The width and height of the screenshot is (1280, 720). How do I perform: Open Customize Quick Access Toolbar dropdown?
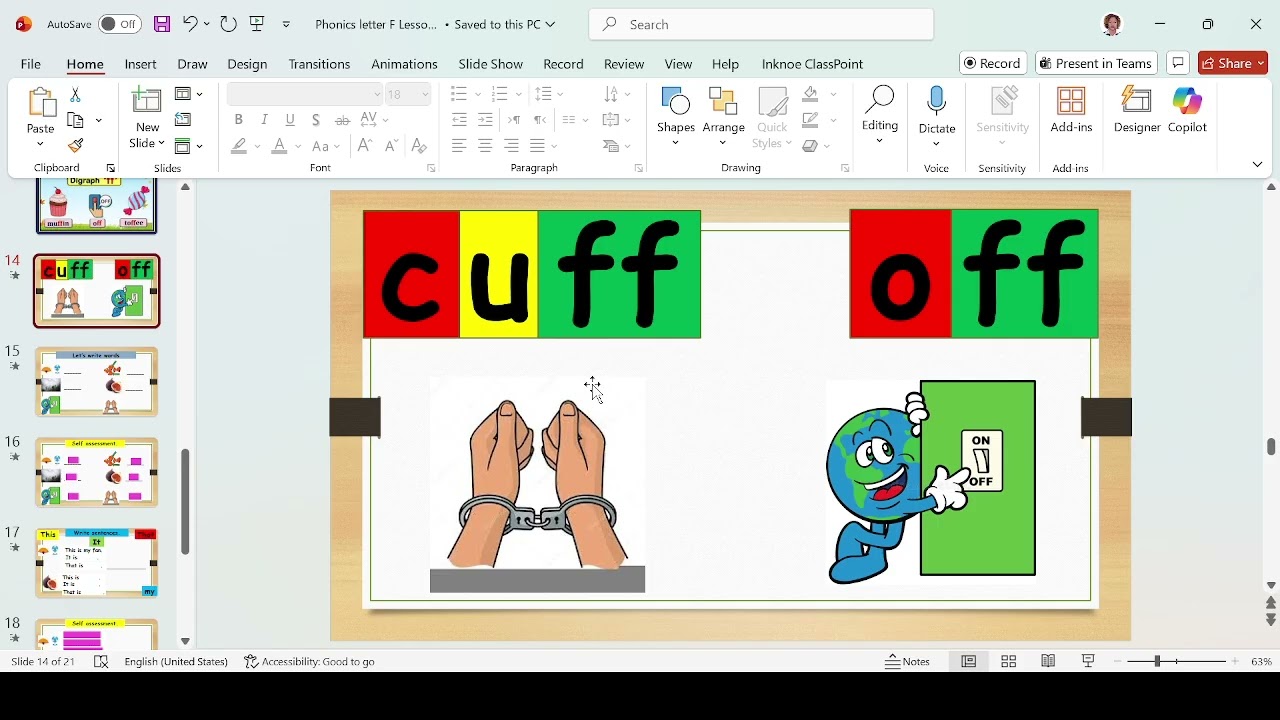286,24
